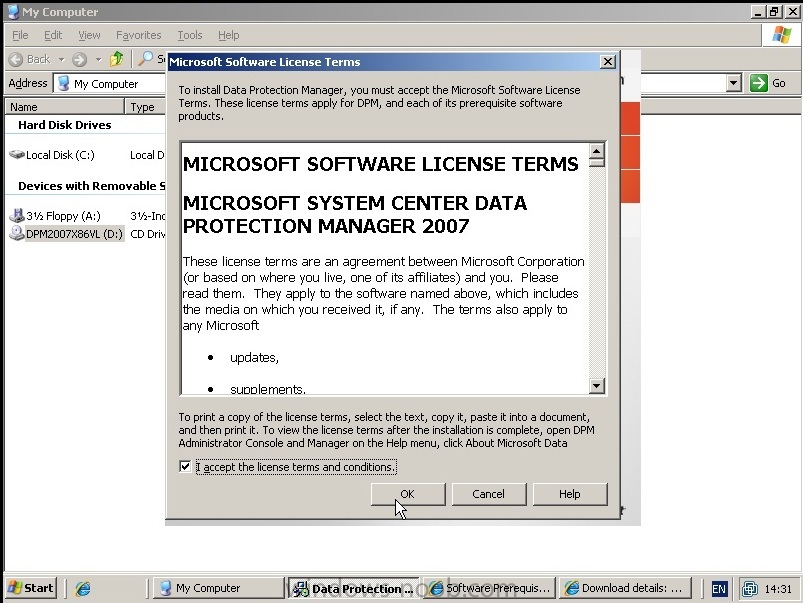Click the network tray icon
Image resolution: width=803 pixels, height=603 pixels.
[x=750, y=589]
